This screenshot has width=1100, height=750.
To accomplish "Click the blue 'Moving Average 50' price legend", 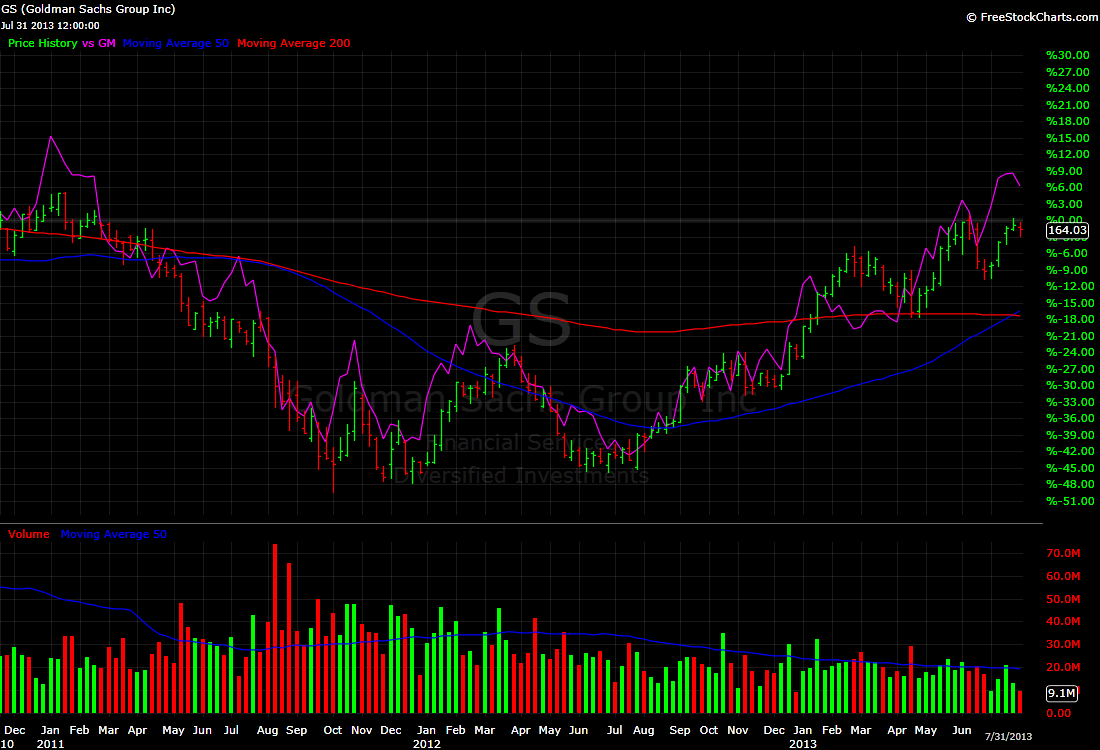I will 175,43.
